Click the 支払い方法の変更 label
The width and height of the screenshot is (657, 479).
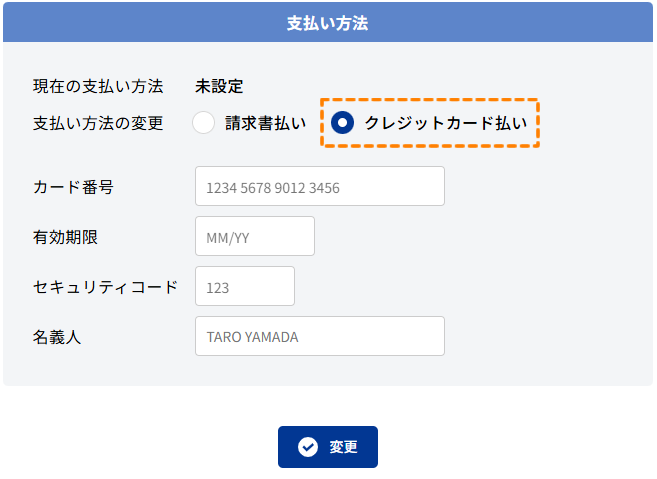coord(97,124)
